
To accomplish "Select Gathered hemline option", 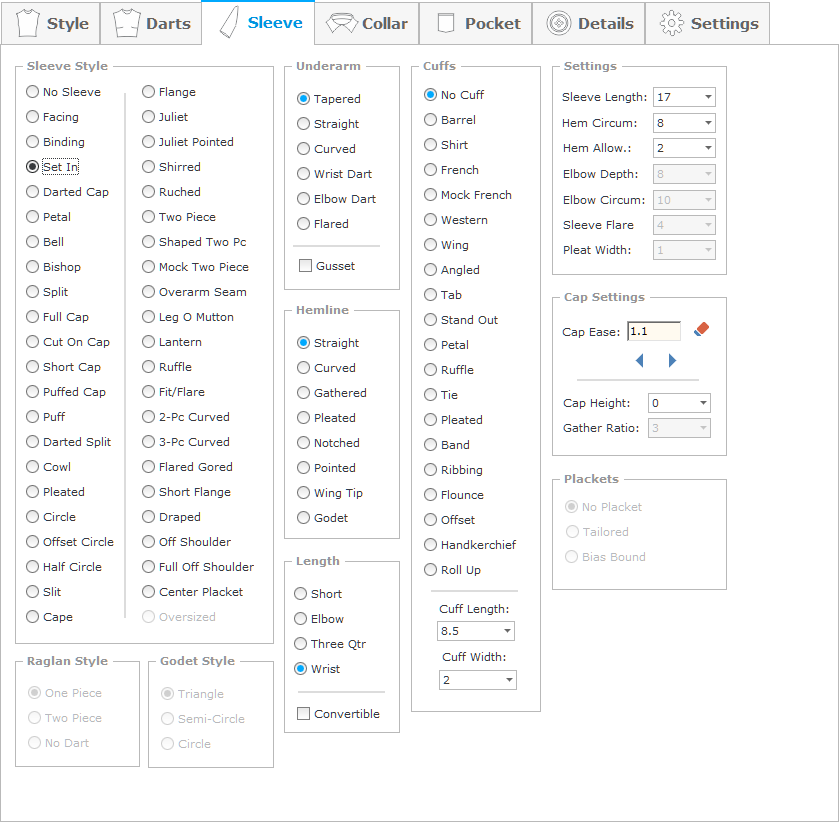I will pos(302,393).
